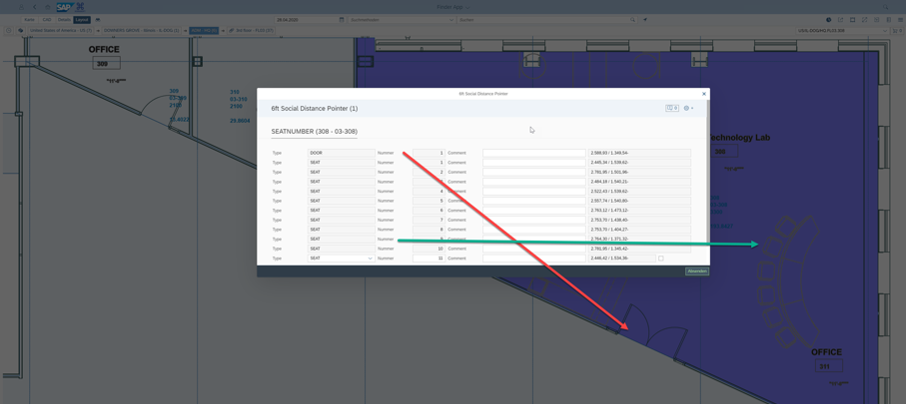This screenshot has width=906, height=404.
Task: Click the hierarchy icon in the breadcrumb bar
Action: pyautogui.click(x=21, y=30)
